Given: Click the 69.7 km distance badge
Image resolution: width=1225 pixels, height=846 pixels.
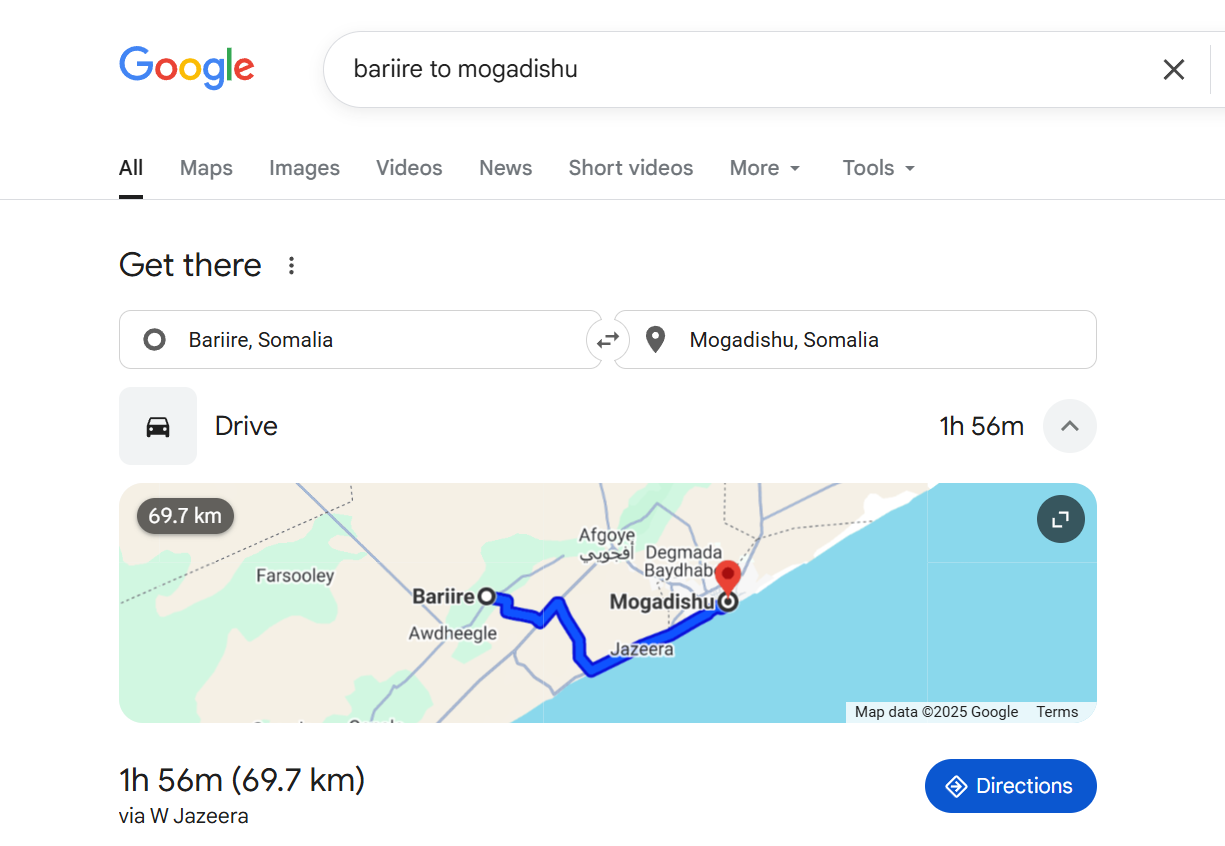Looking at the screenshot, I should click(x=184, y=516).
